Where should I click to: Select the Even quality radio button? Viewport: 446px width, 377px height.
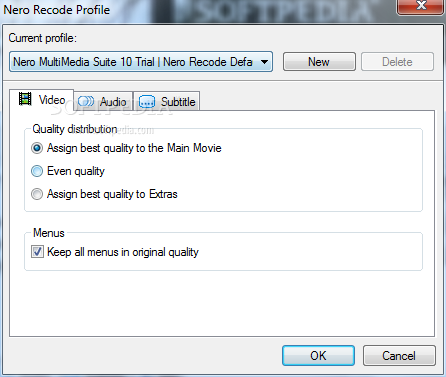pyautogui.click(x=37, y=171)
